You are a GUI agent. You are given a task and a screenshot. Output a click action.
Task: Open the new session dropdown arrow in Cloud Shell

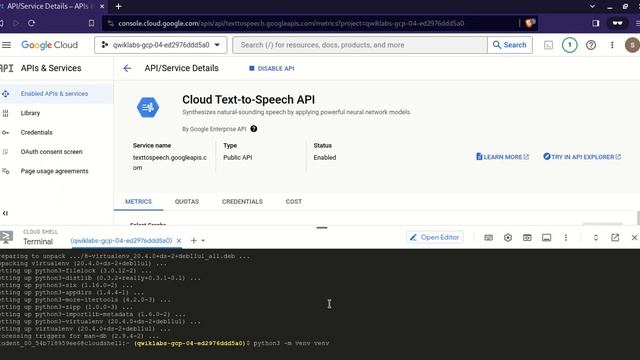[203, 241]
